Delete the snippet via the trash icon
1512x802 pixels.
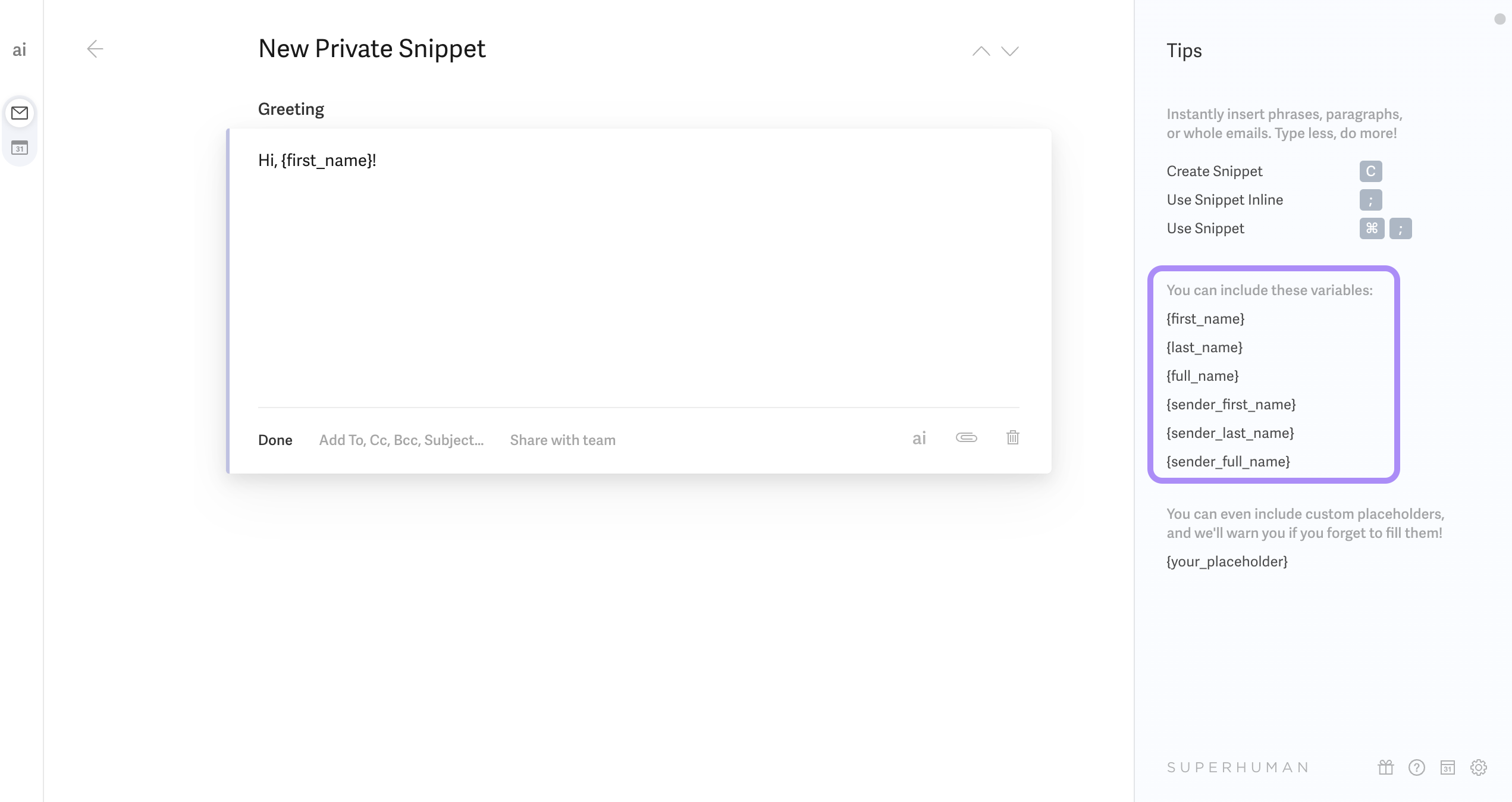tap(1012, 438)
